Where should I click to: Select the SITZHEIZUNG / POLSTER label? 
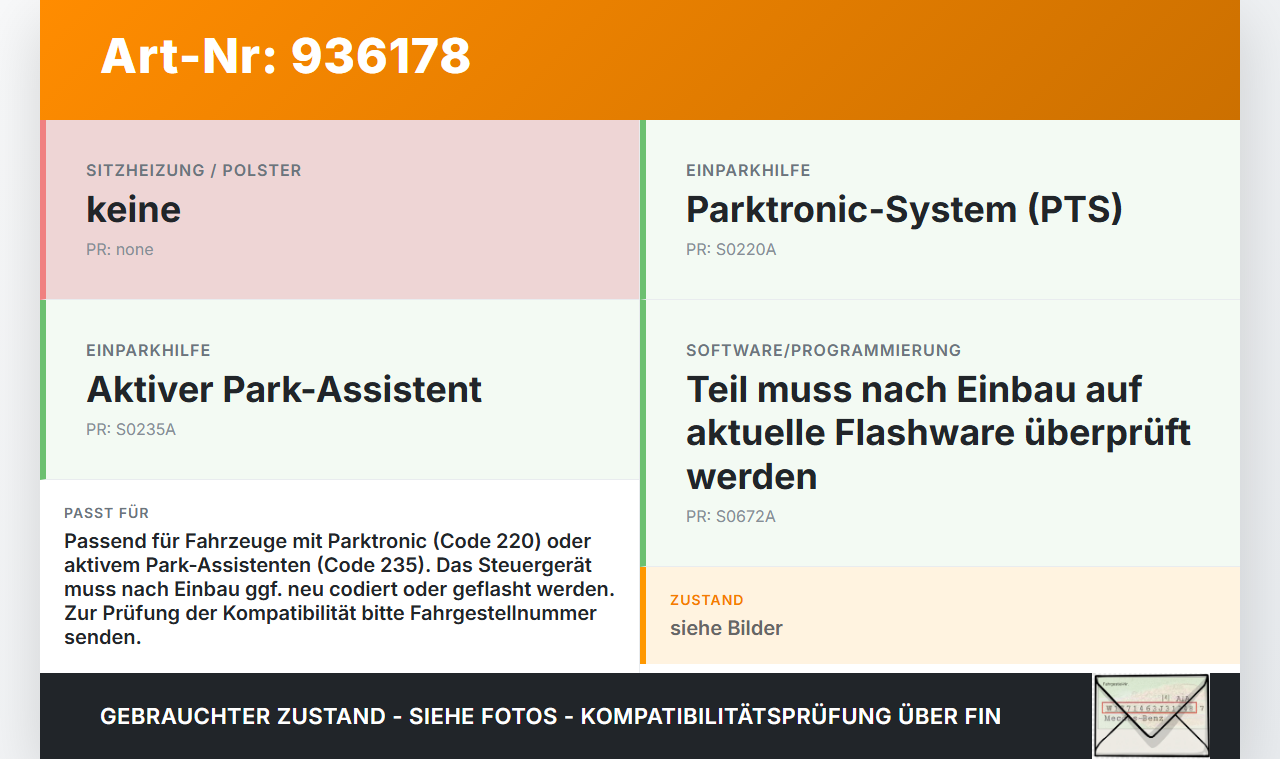(194, 171)
